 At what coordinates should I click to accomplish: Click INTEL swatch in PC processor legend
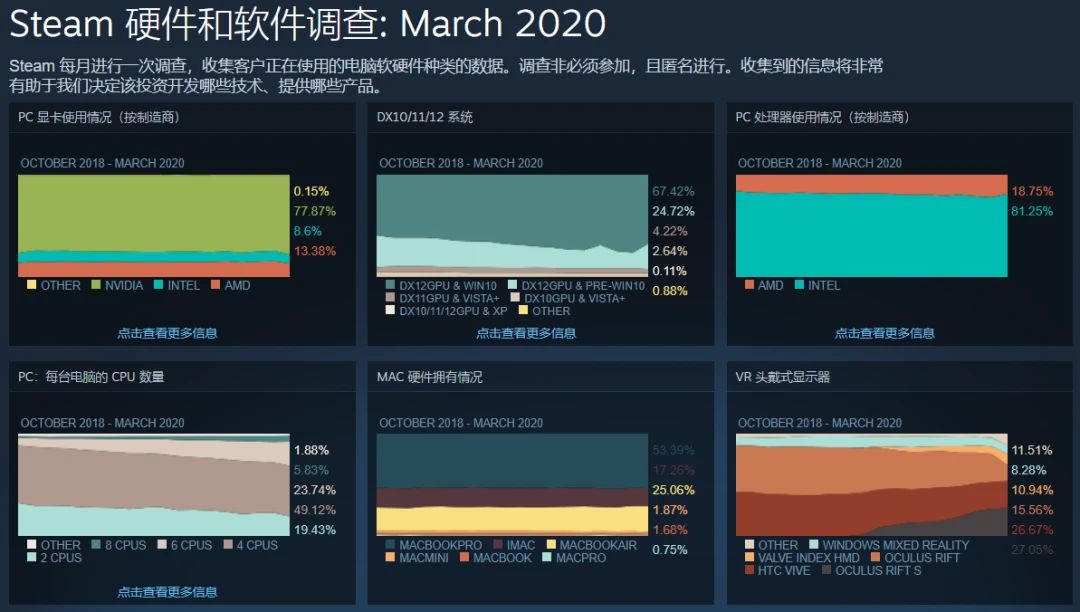pyautogui.click(x=800, y=285)
